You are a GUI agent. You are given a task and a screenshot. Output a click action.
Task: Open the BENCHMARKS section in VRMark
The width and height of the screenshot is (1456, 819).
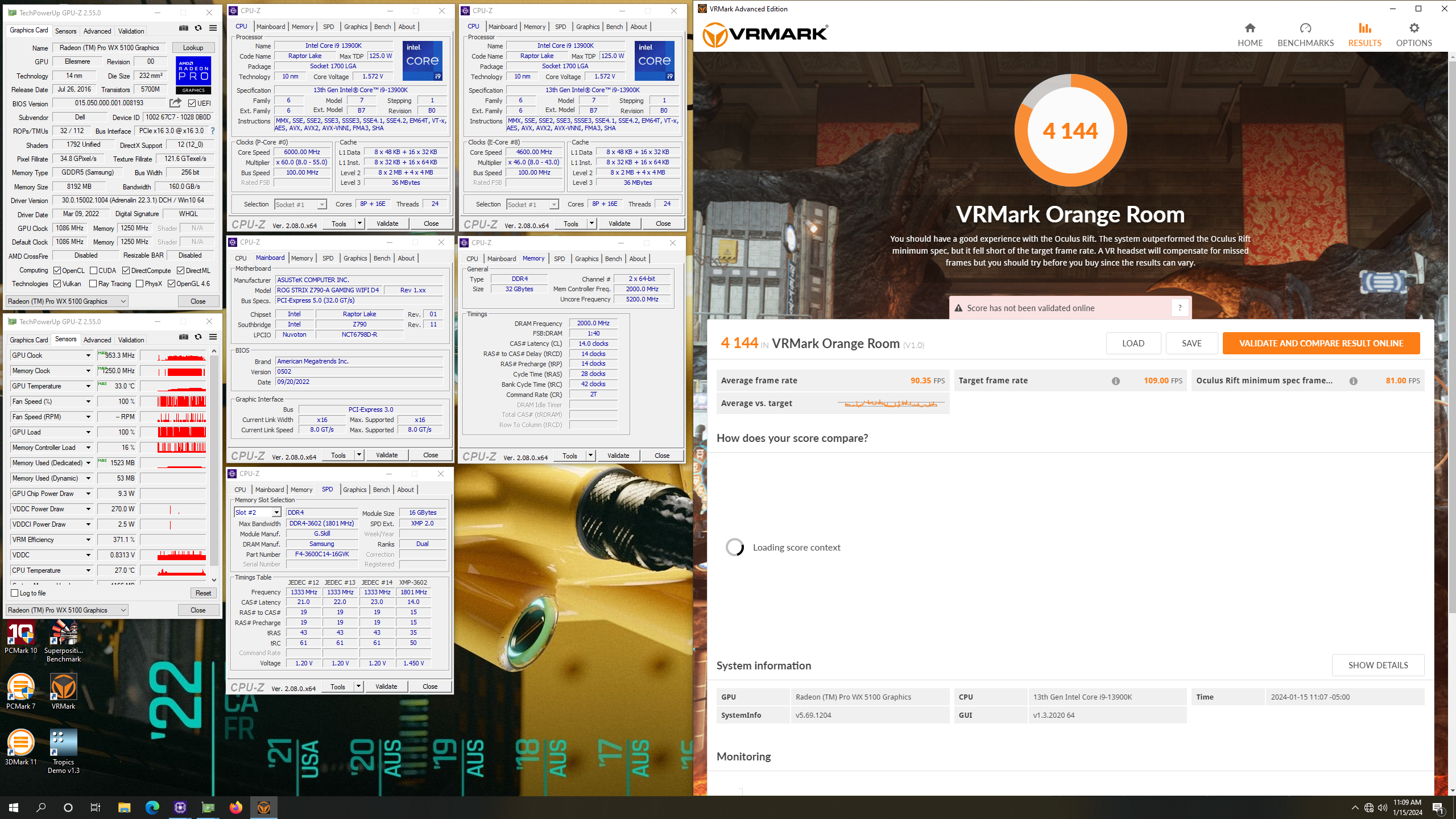(1305, 35)
